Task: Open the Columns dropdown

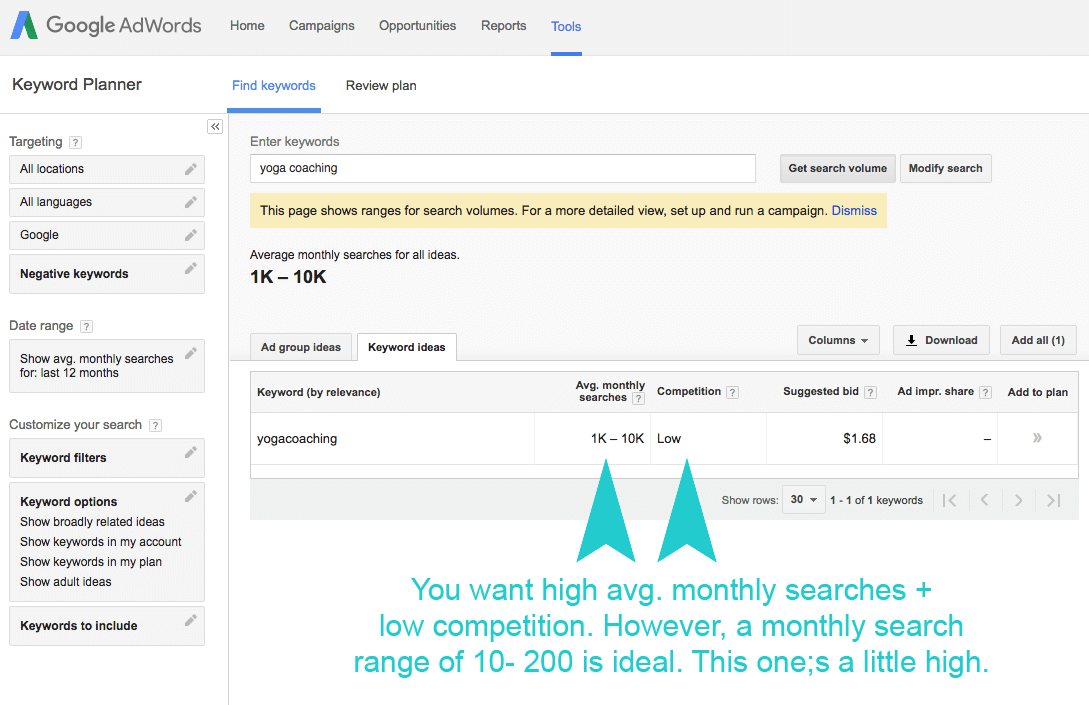Action: pyautogui.click(x=838, y=340)
